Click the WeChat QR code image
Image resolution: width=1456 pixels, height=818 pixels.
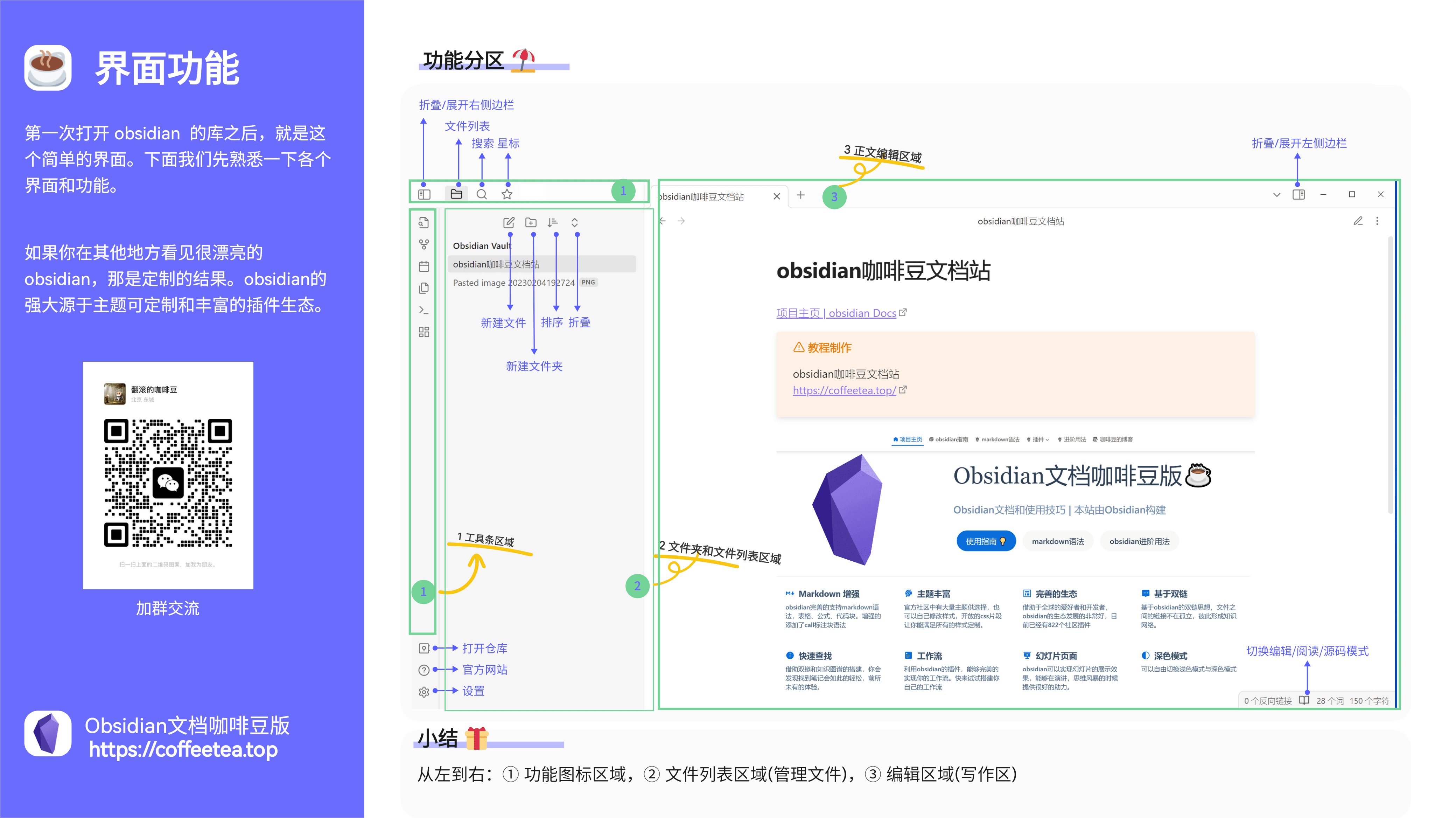point(168,482)
